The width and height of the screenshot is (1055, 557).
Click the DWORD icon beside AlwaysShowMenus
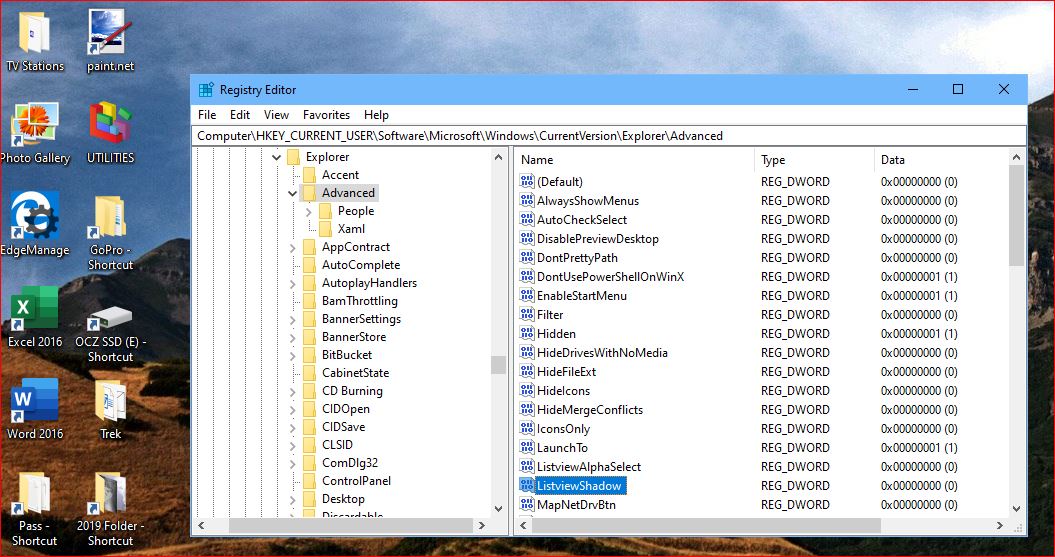(x=526, y=200)
